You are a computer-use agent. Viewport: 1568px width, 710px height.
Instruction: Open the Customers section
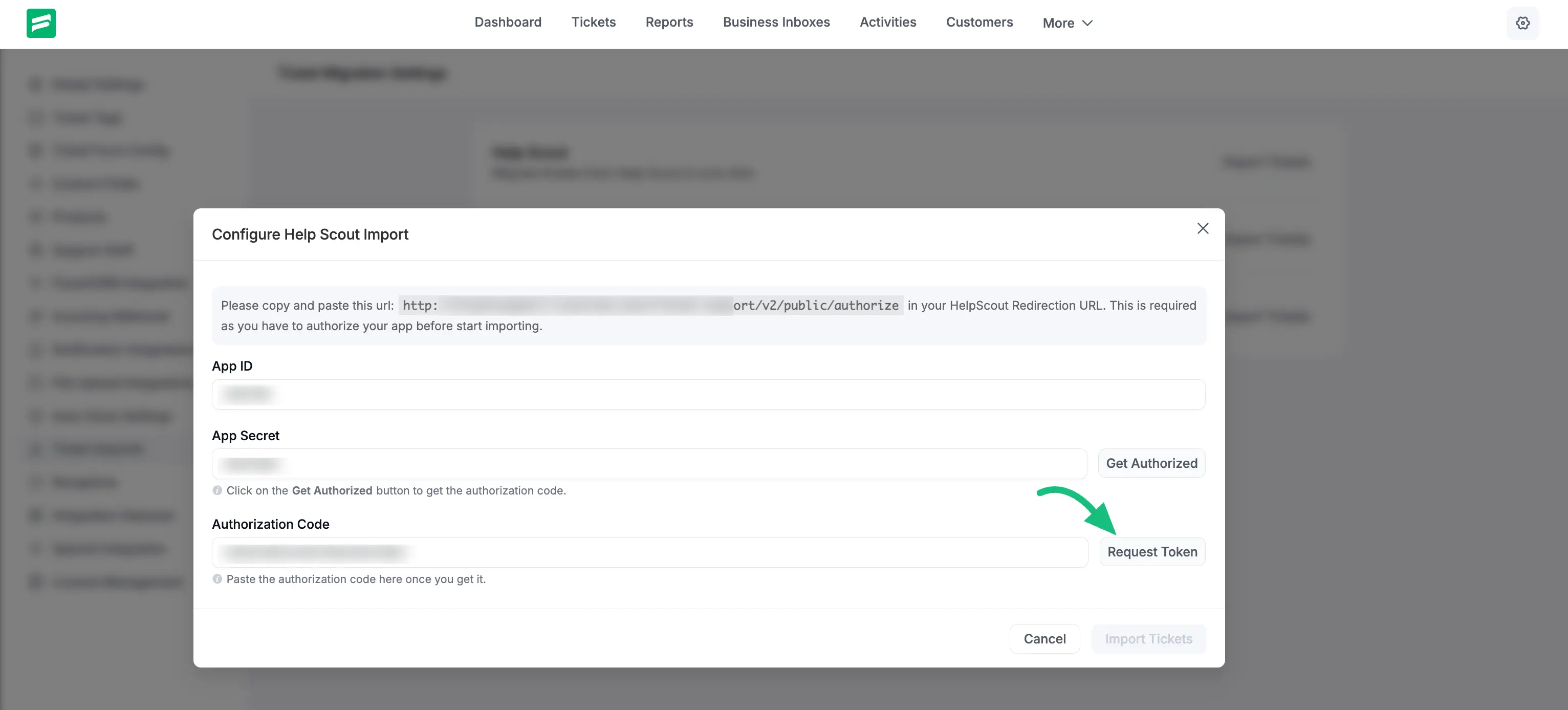[979, 22]
